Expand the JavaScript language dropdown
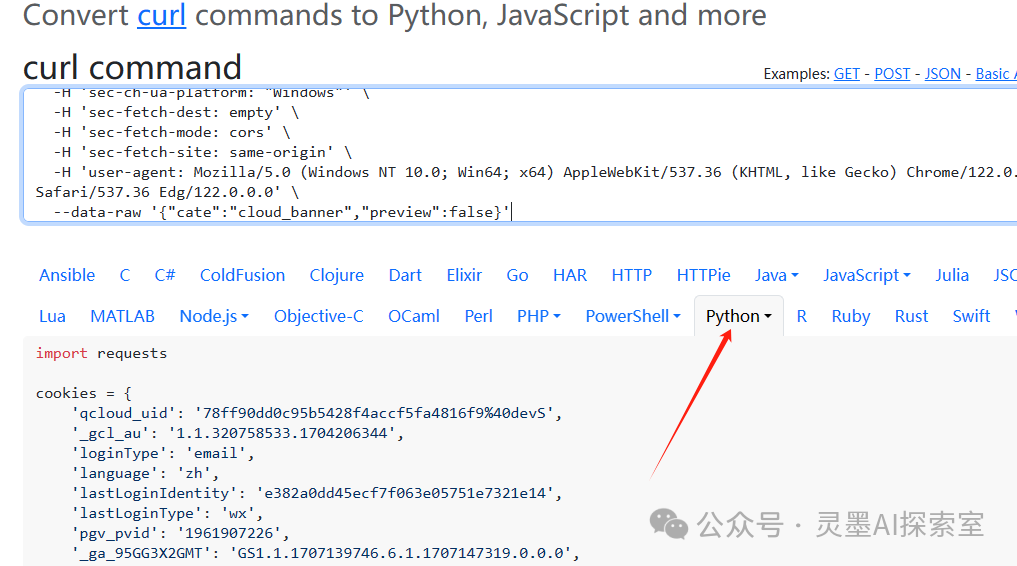Image resolution: width=1017 pixels, height=566 pixels. tap(866, 275)
